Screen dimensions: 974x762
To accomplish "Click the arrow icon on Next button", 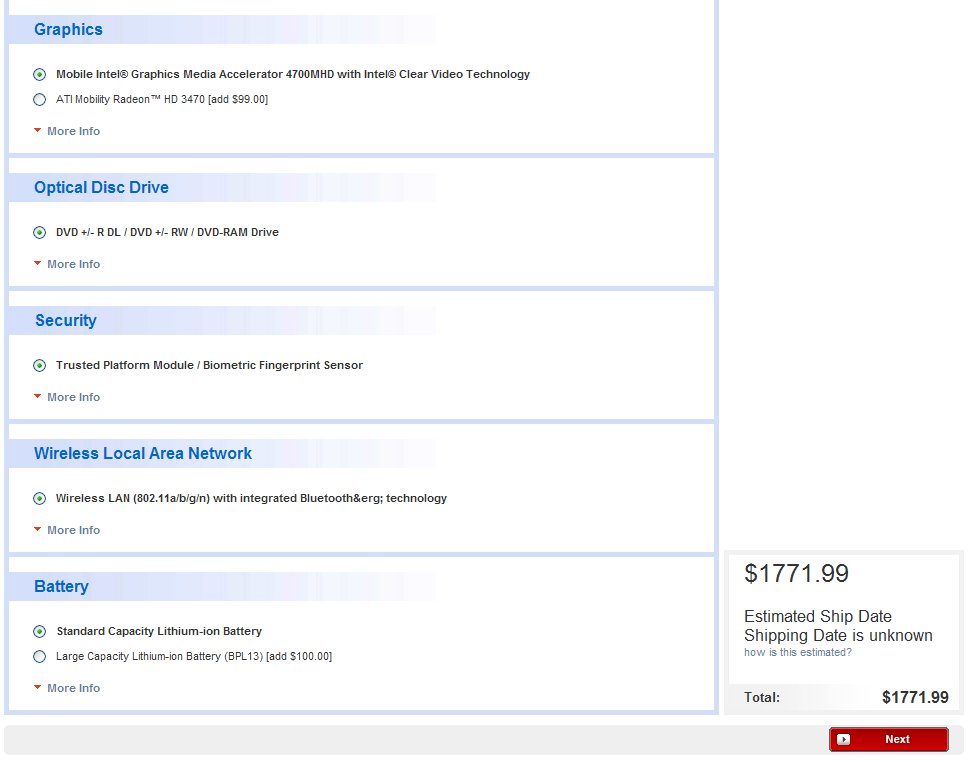I will click(843, 739).
